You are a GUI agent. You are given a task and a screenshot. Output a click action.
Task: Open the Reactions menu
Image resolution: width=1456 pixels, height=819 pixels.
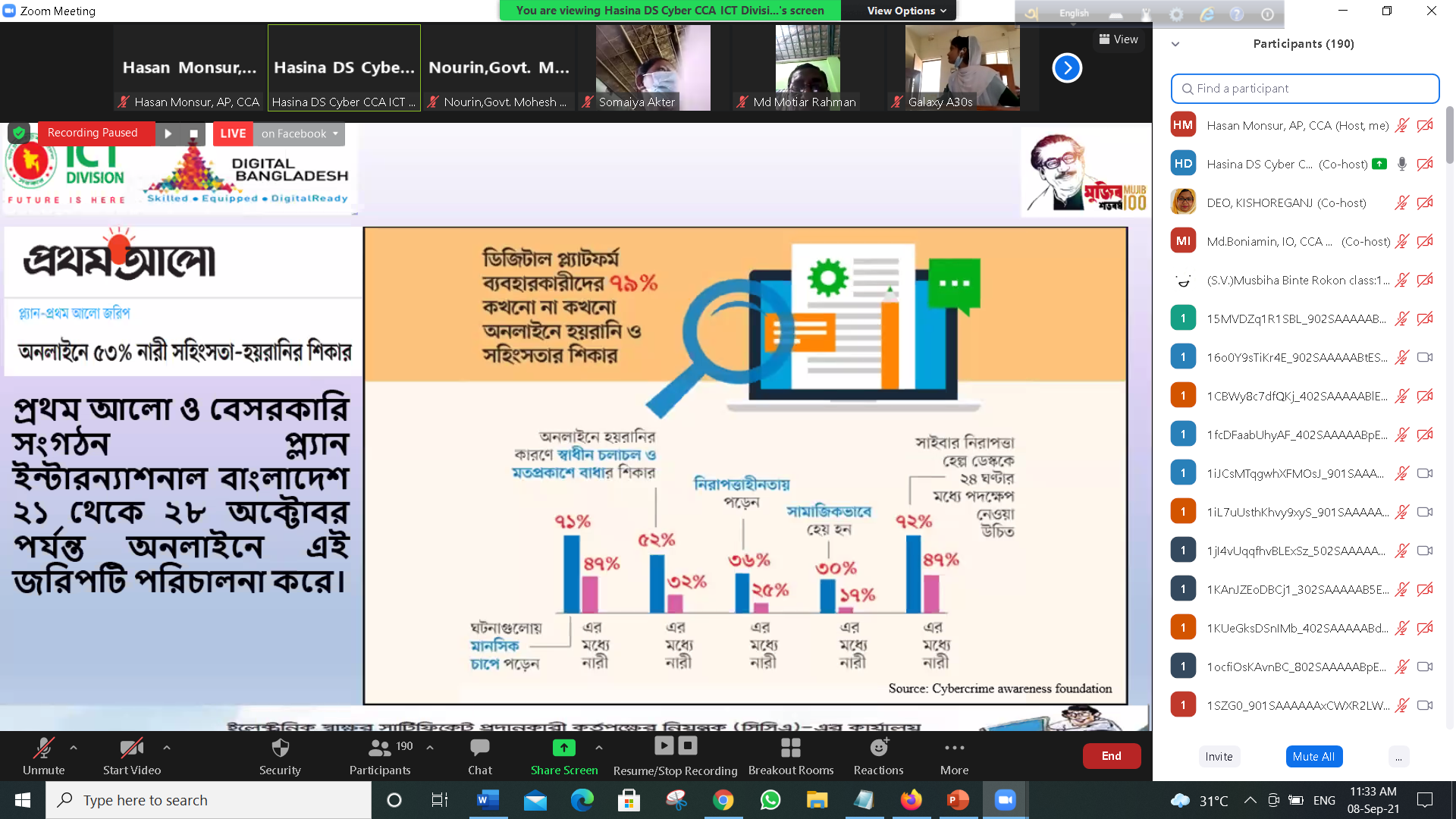tap(878, 757)
